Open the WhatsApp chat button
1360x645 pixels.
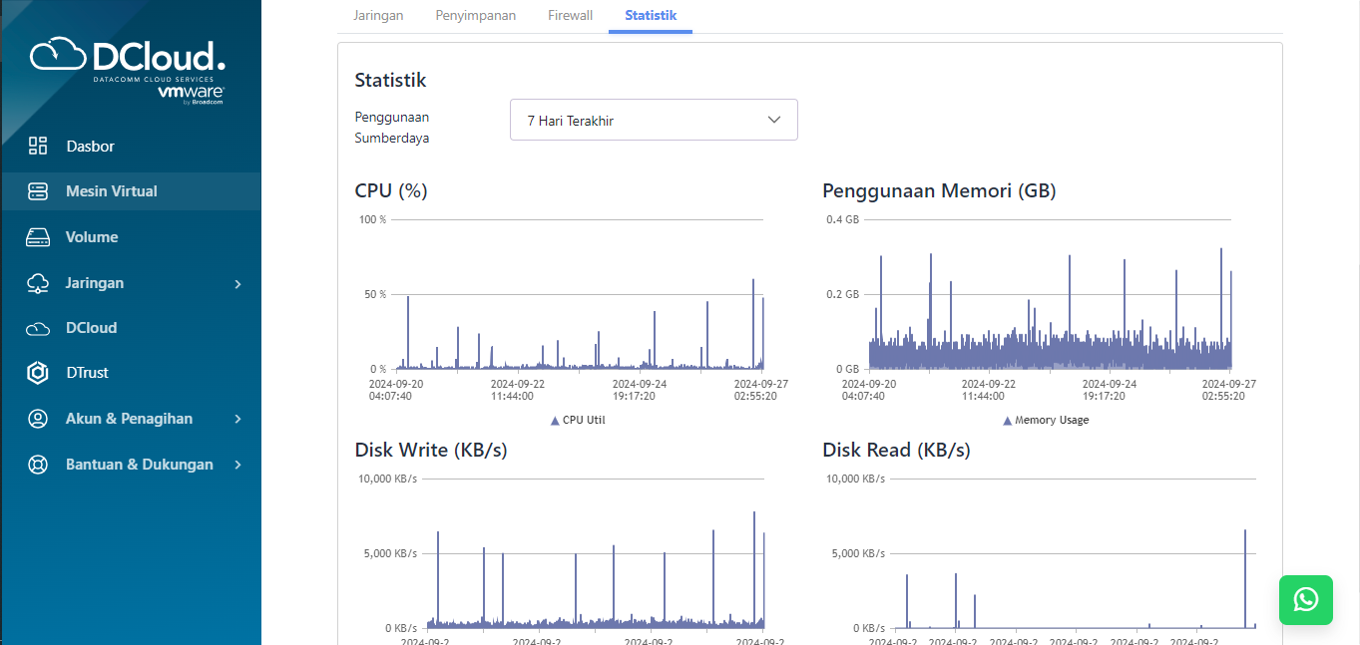tap(1305, 600)
